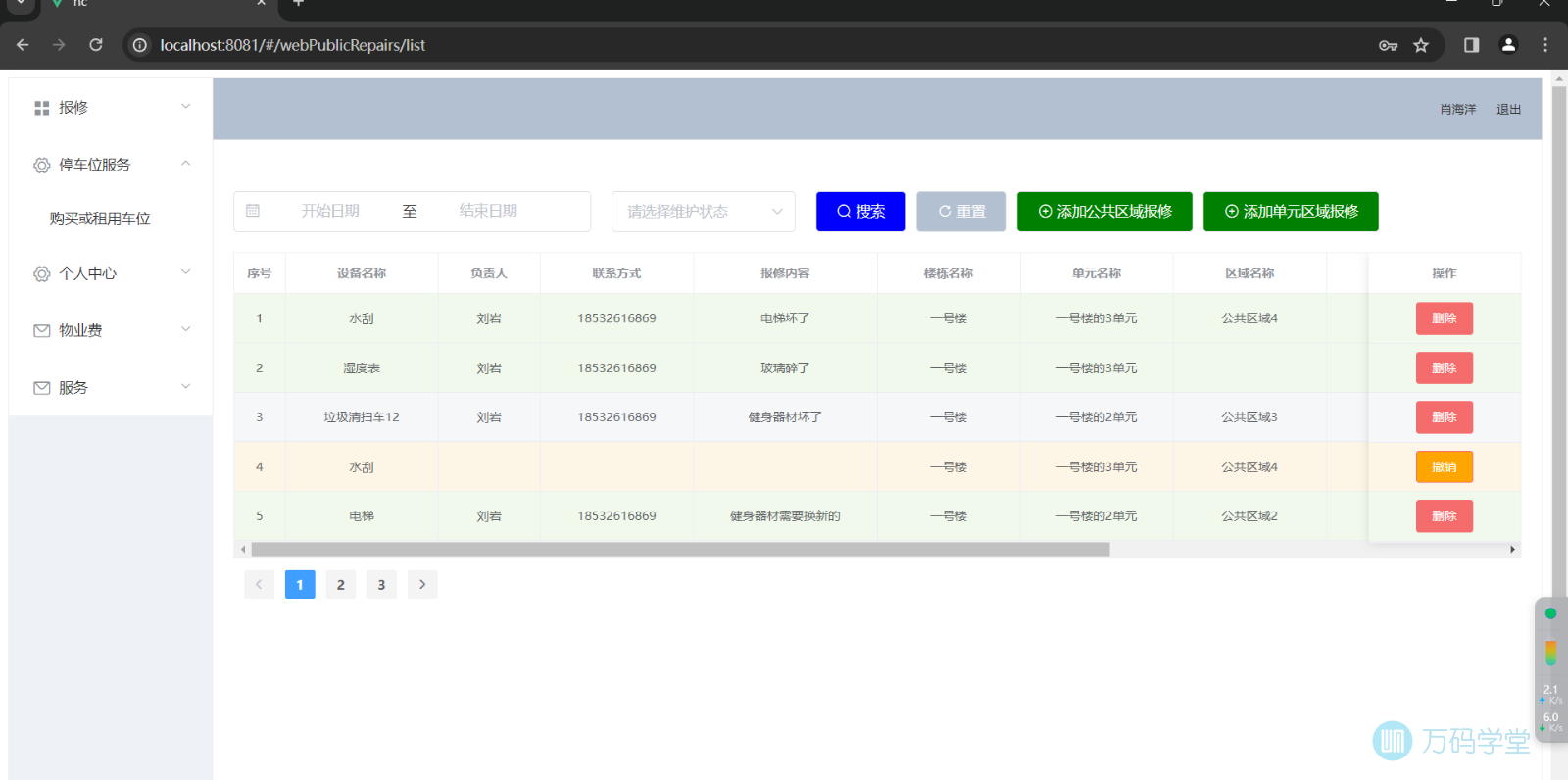The height and width of the screenshot is (780, 1568).
Task: Click the previous page left chevron
Action: click(x=259, y=585)
